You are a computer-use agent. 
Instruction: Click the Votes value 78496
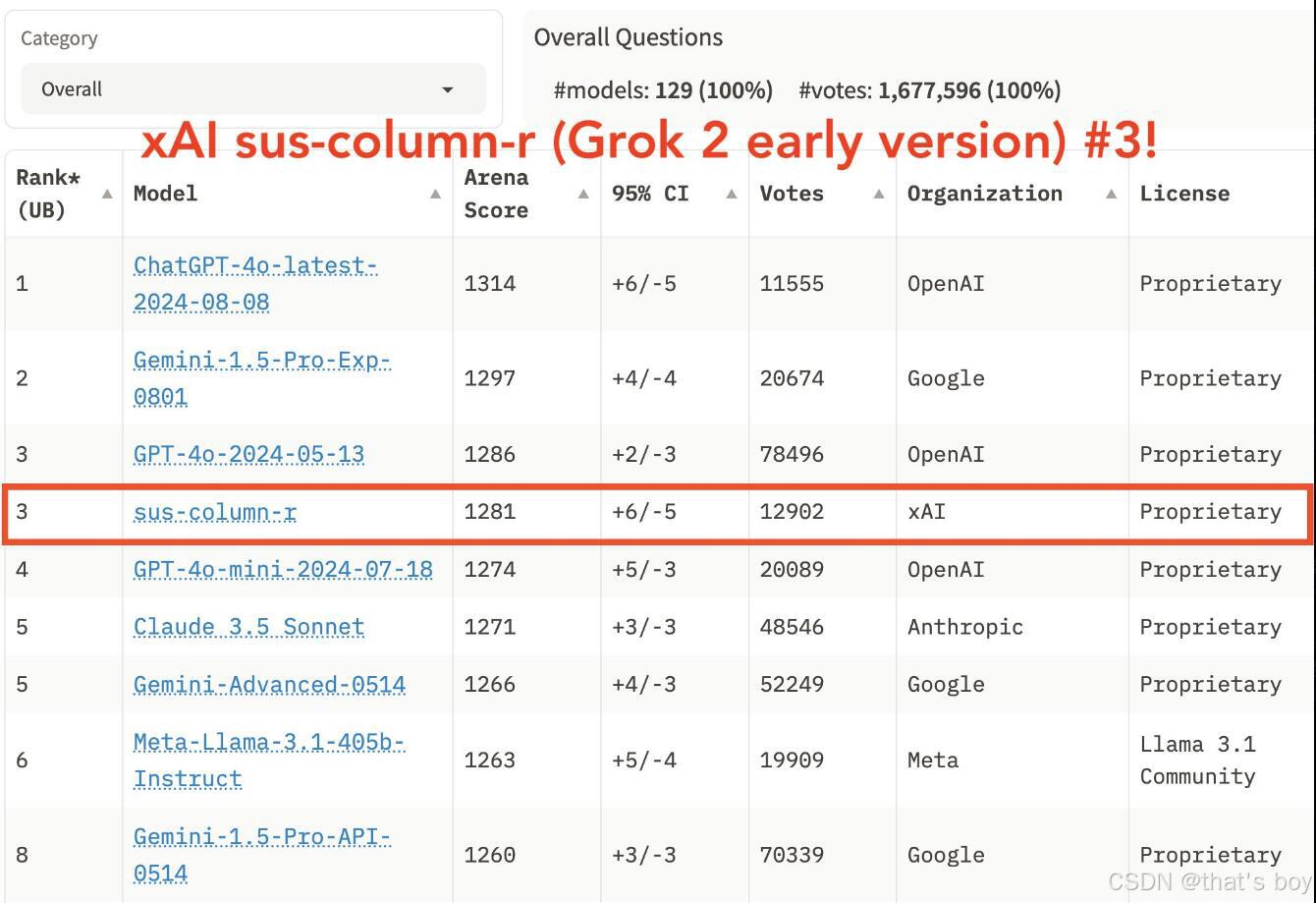pos(792,454)
